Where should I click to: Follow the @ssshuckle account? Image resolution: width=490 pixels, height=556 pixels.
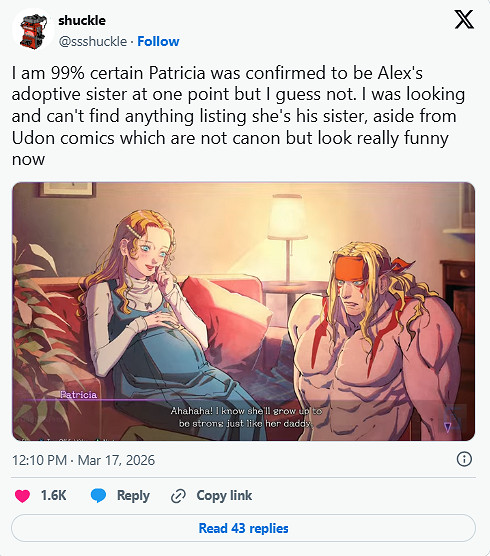(x=158, y=41)
